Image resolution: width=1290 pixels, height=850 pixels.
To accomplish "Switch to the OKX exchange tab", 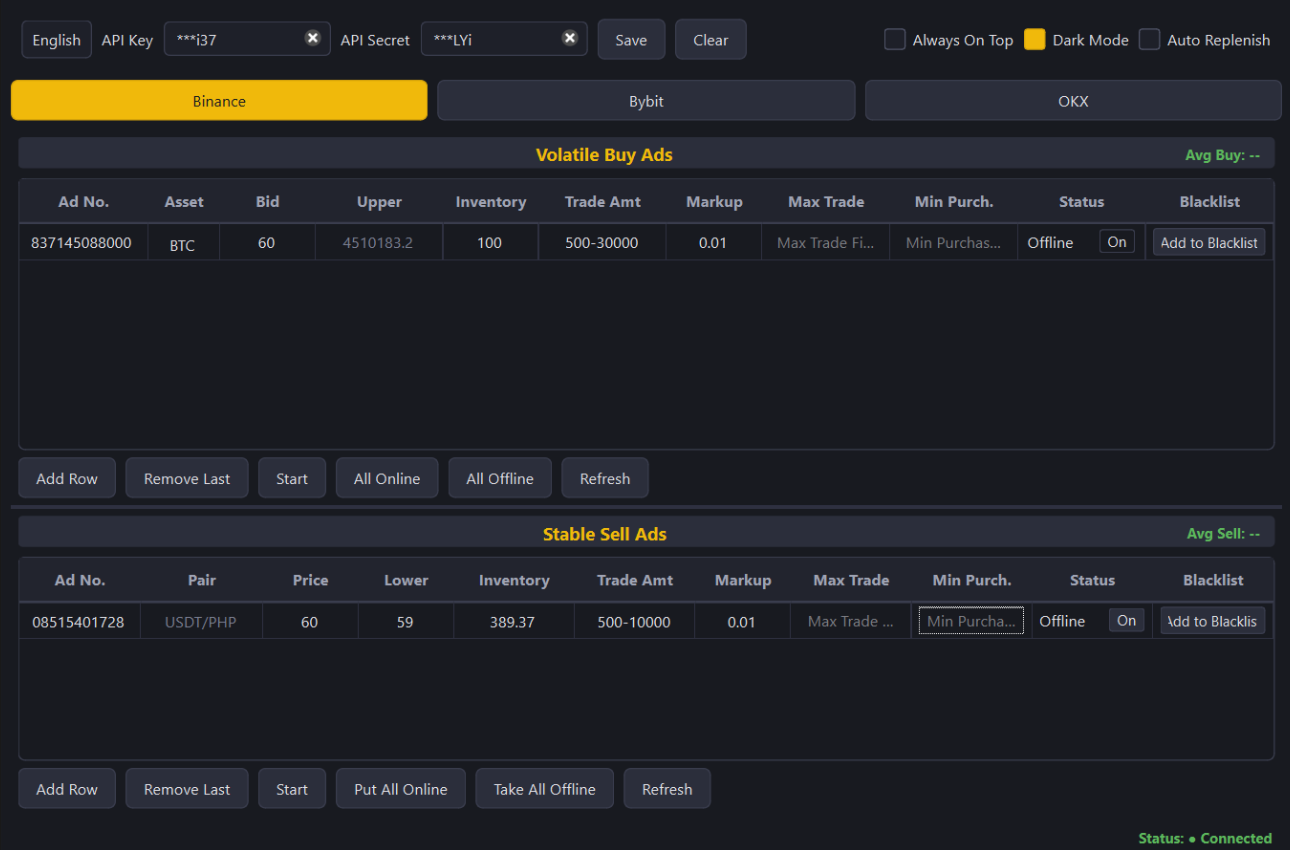I will [1073, 100].
